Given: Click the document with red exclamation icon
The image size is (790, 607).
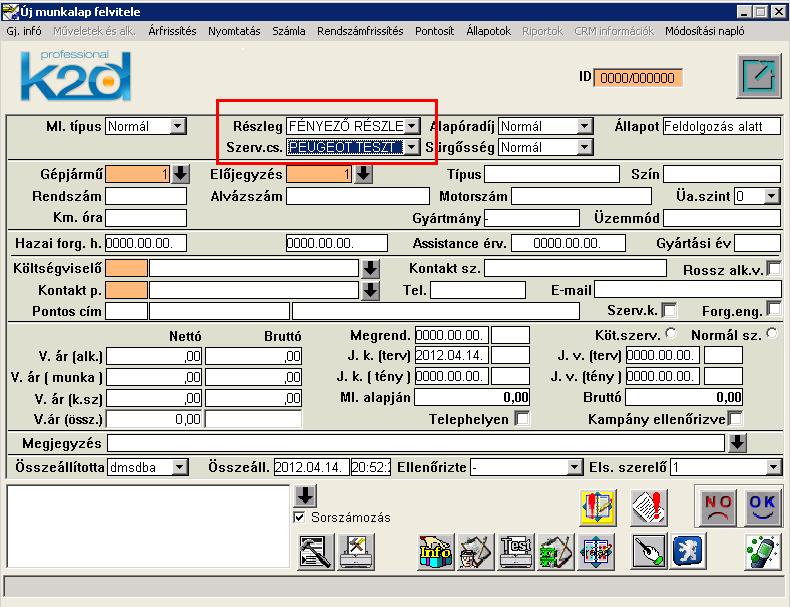Looking at the screenshot, I should 649,508.
